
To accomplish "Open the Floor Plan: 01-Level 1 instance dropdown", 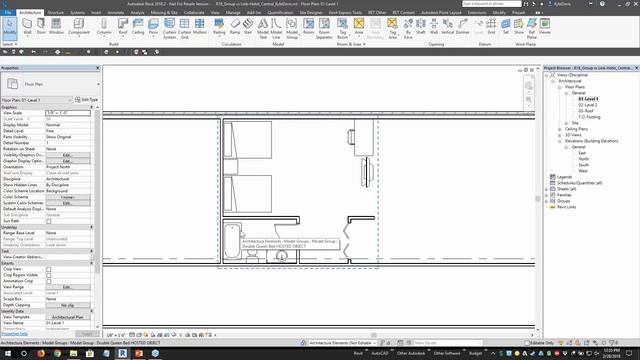I will [36, 100].
